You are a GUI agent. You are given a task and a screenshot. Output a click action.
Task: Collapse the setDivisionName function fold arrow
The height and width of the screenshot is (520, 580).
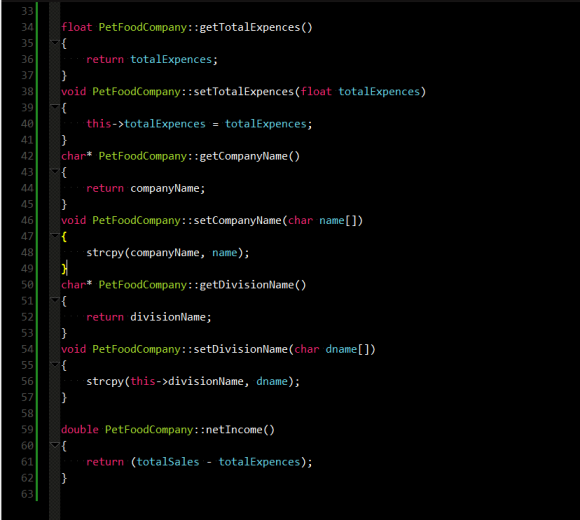54,365
